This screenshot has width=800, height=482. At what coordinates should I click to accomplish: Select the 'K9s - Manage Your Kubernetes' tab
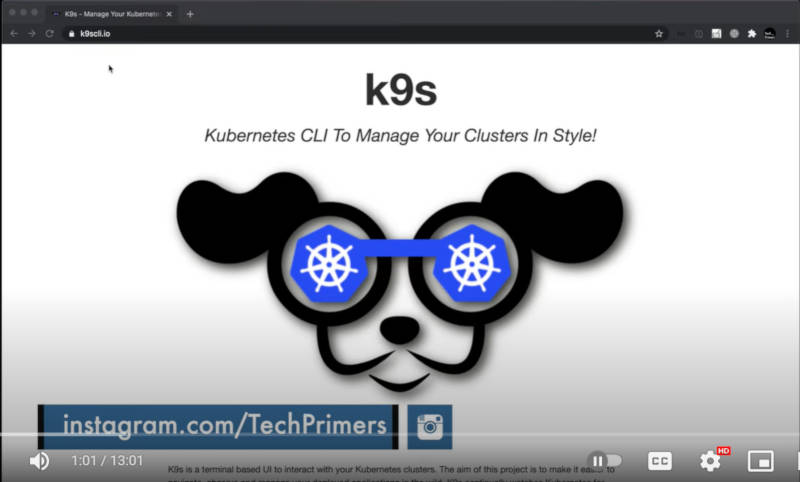[x=113, y=14]
